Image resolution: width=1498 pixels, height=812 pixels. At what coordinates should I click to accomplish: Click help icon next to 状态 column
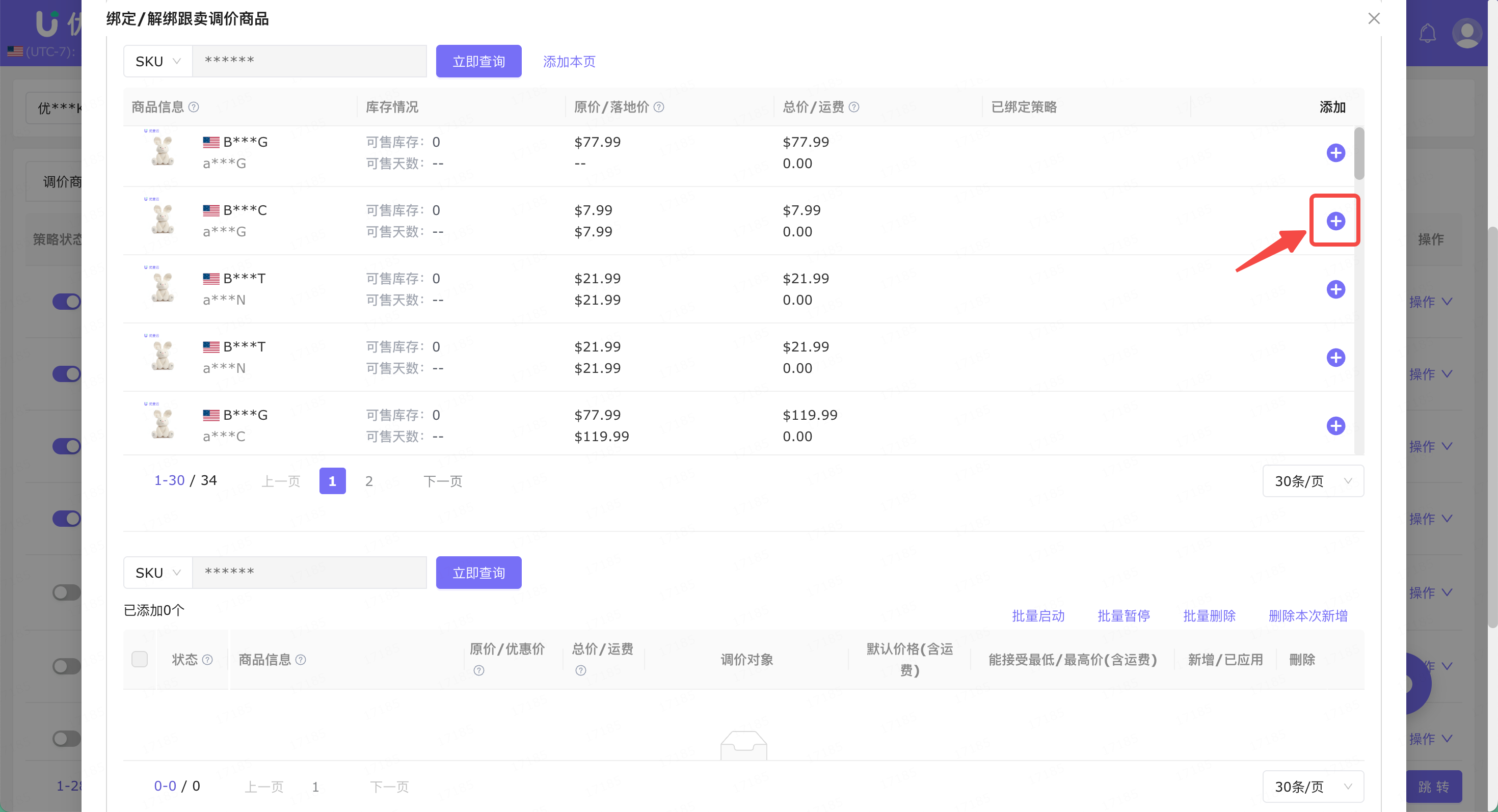point(207,660)
